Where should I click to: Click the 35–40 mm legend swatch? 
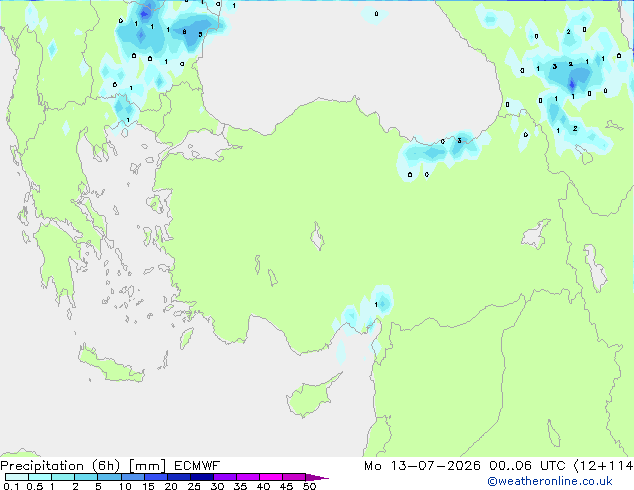click(x=247, y=477)
